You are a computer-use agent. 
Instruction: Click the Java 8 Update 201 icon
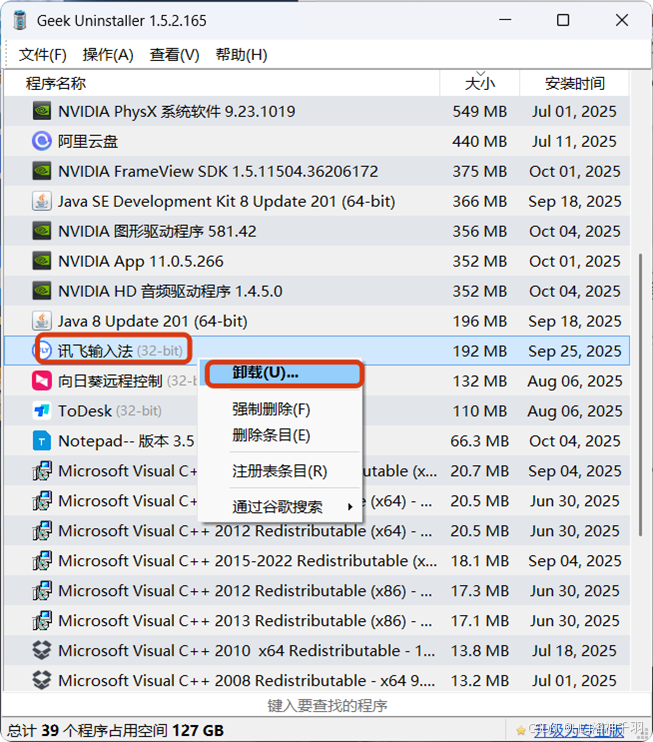coord(42,321)
